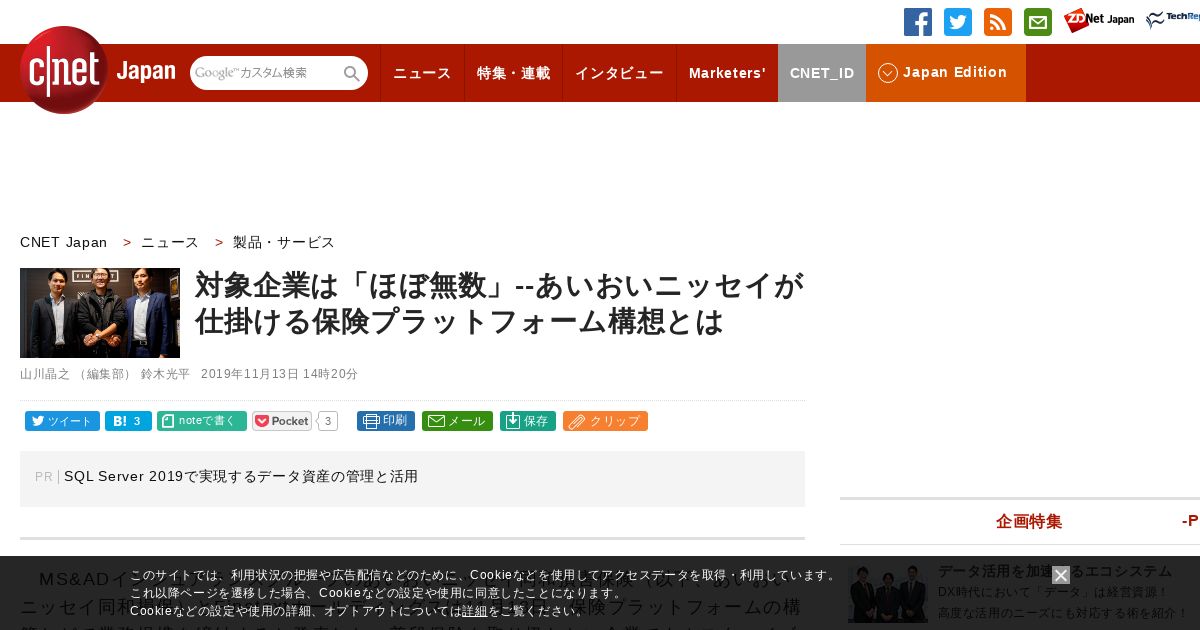This screenshot has width=1200, height=630.
Task: Click the Pocket count bubble showing 3
Action: tap(328, 421)
